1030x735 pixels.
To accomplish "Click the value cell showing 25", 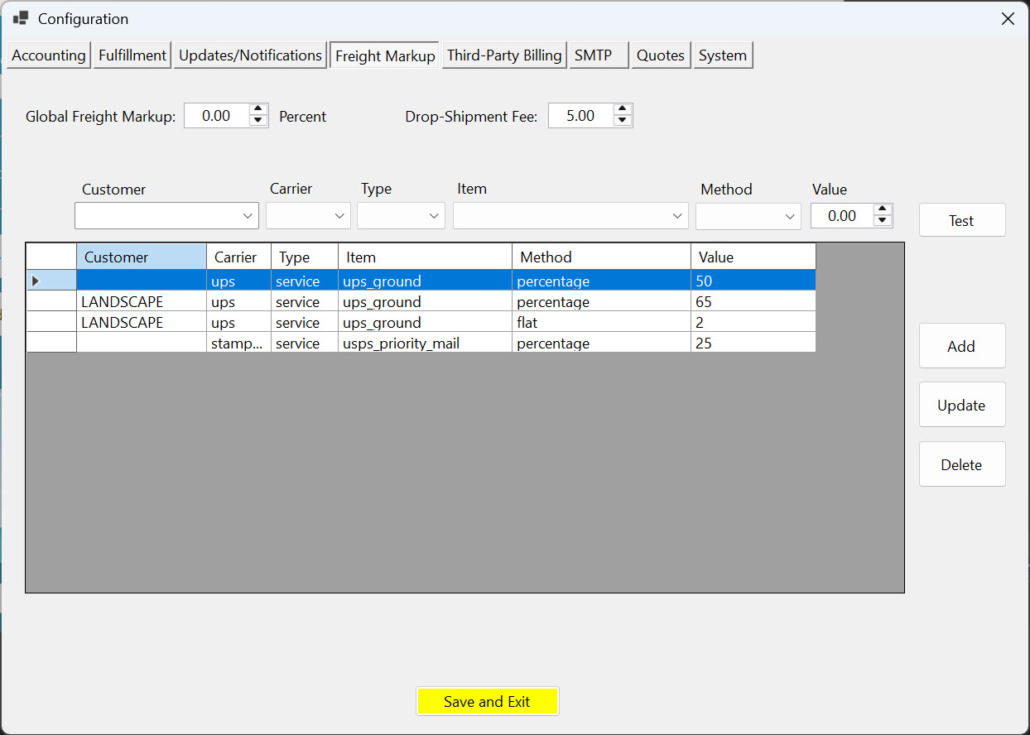I will 753,342.
